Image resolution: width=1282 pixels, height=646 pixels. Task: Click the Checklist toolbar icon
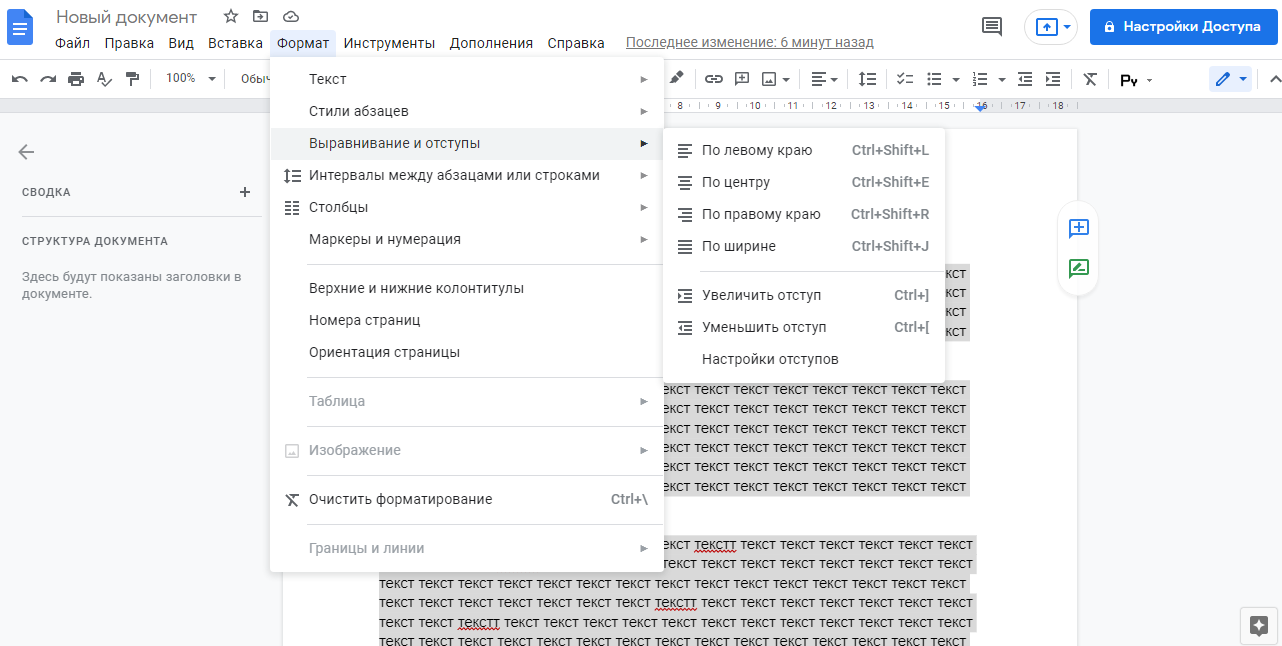pyautogui.click(x=905, y=79)
